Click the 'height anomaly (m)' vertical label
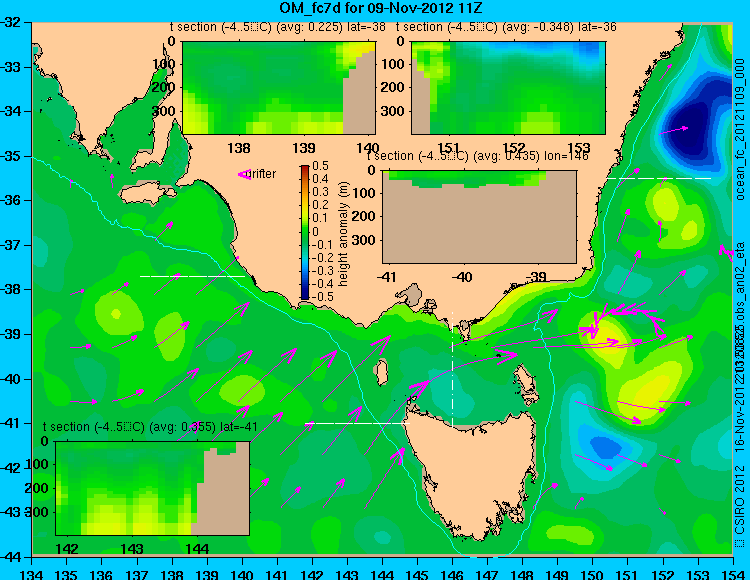 (343, 234)
